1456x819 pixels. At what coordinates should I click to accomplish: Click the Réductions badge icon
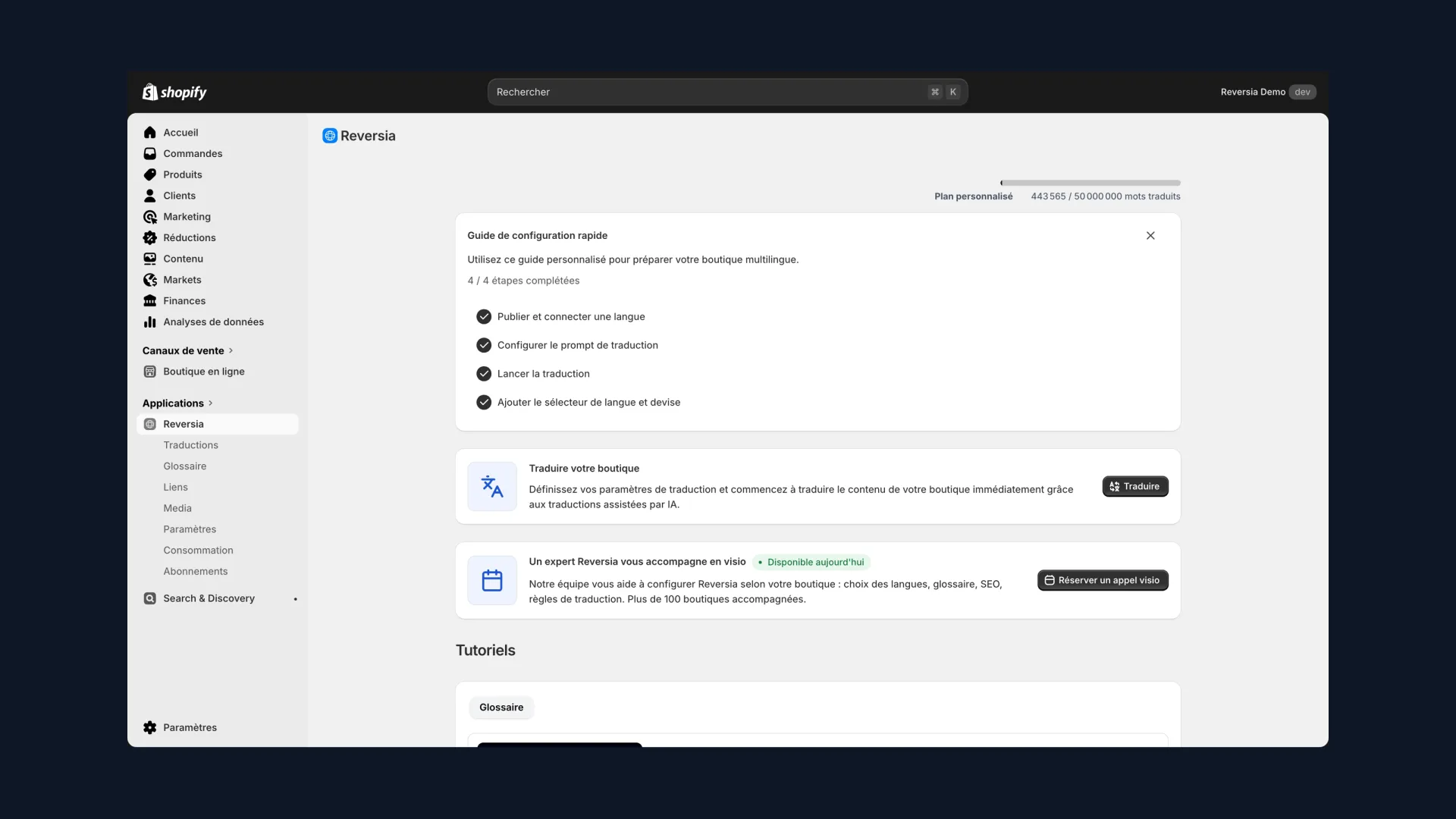pyautogui.click(x=150, y=238)
